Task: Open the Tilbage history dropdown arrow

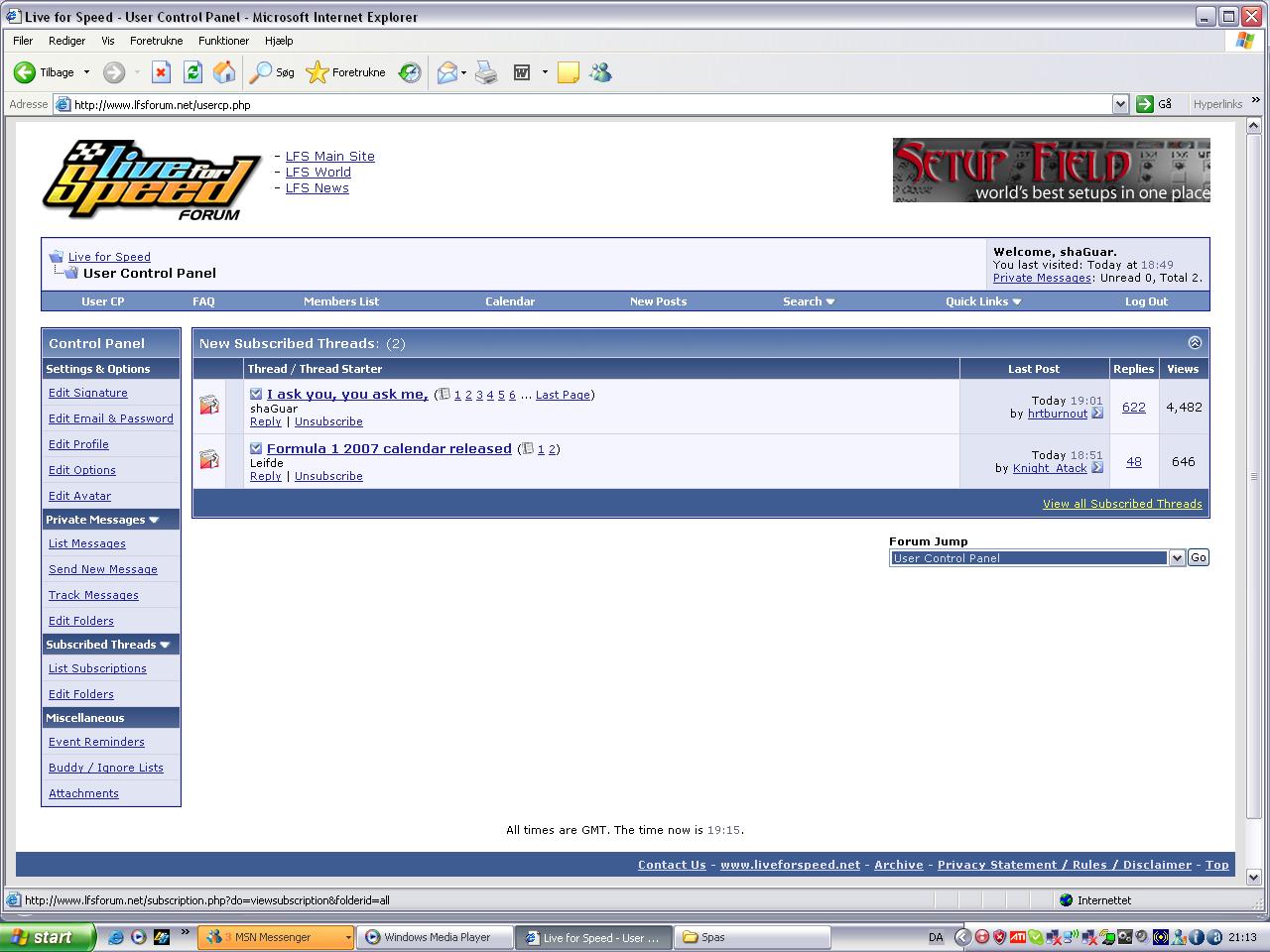Action: click(86, 72)
